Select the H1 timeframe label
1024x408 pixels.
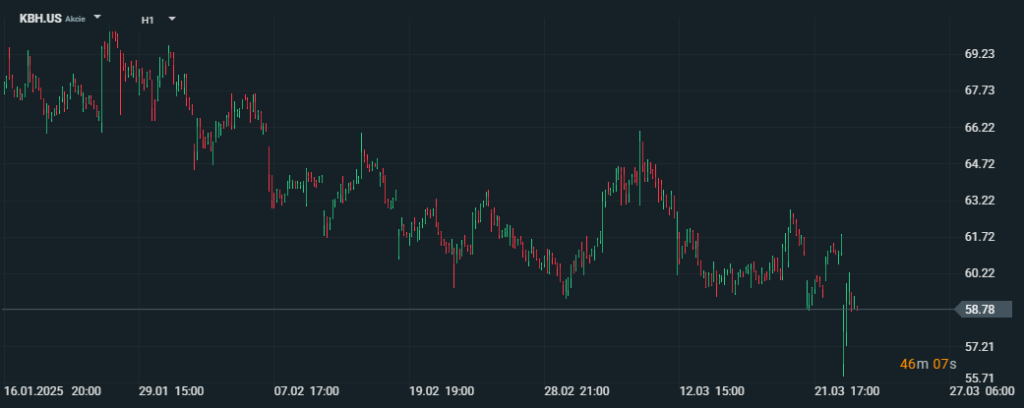coord(147,18)
